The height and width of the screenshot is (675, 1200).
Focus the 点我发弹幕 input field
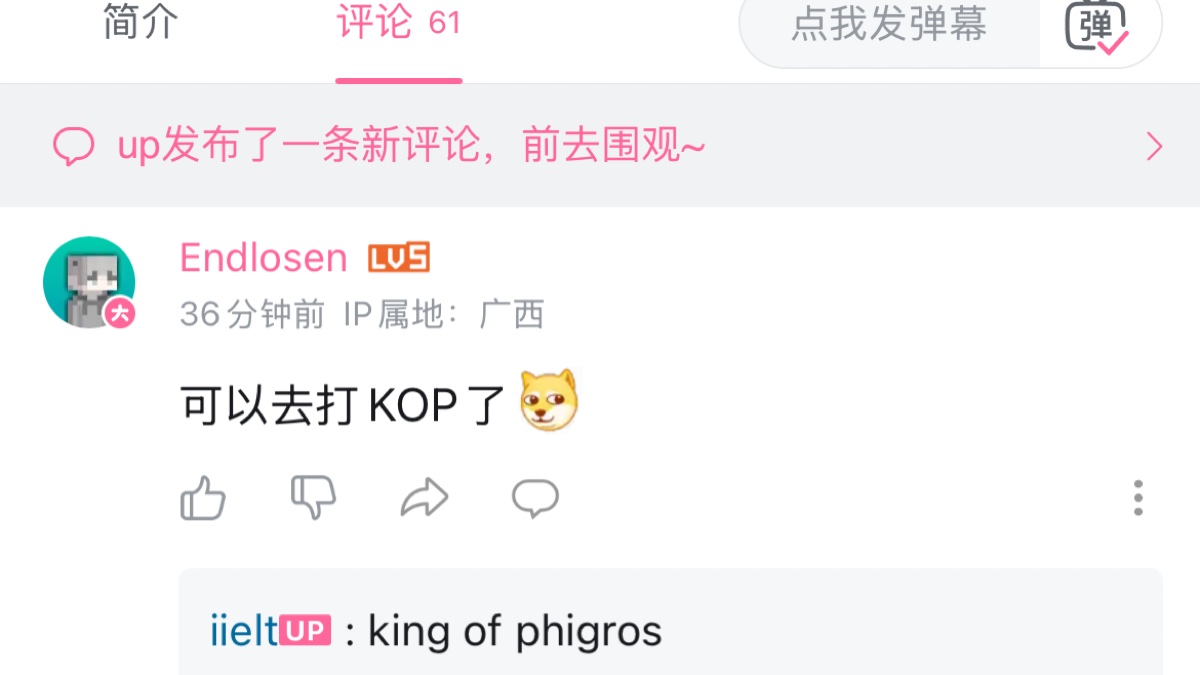[x=889, y=25]
